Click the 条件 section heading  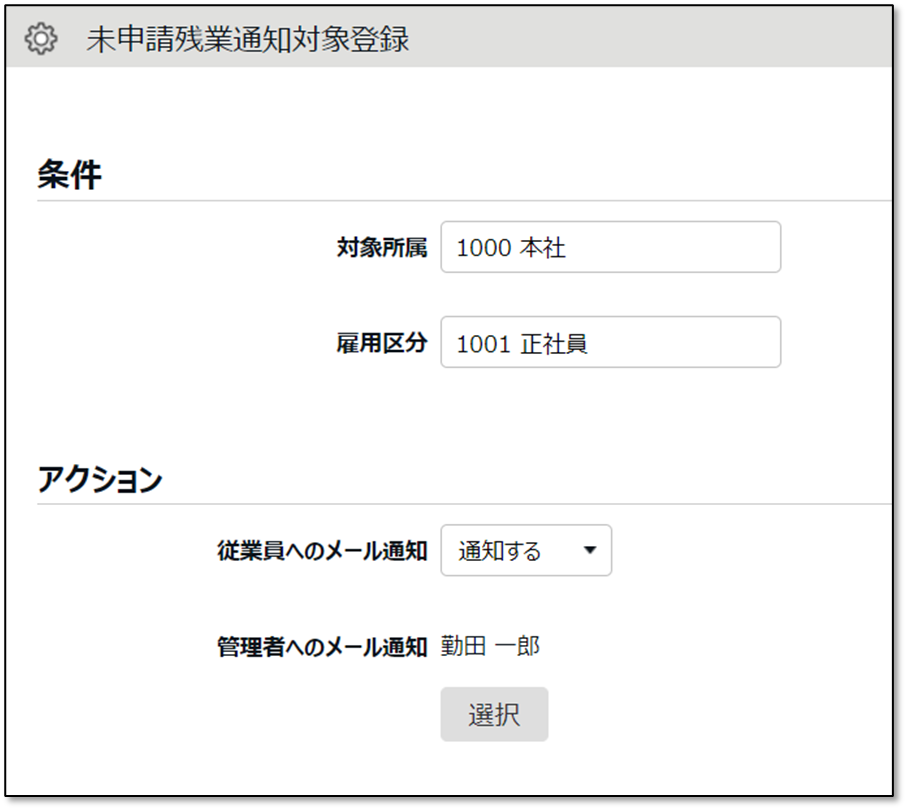coord(70,176)
